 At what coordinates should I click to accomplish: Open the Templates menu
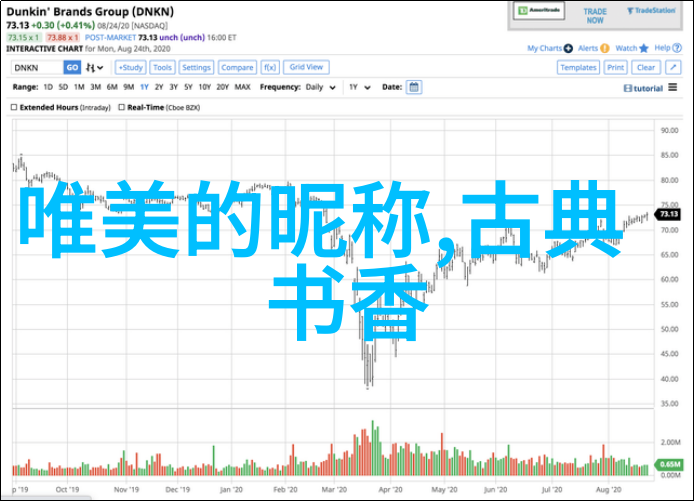[x=578, y=67]
